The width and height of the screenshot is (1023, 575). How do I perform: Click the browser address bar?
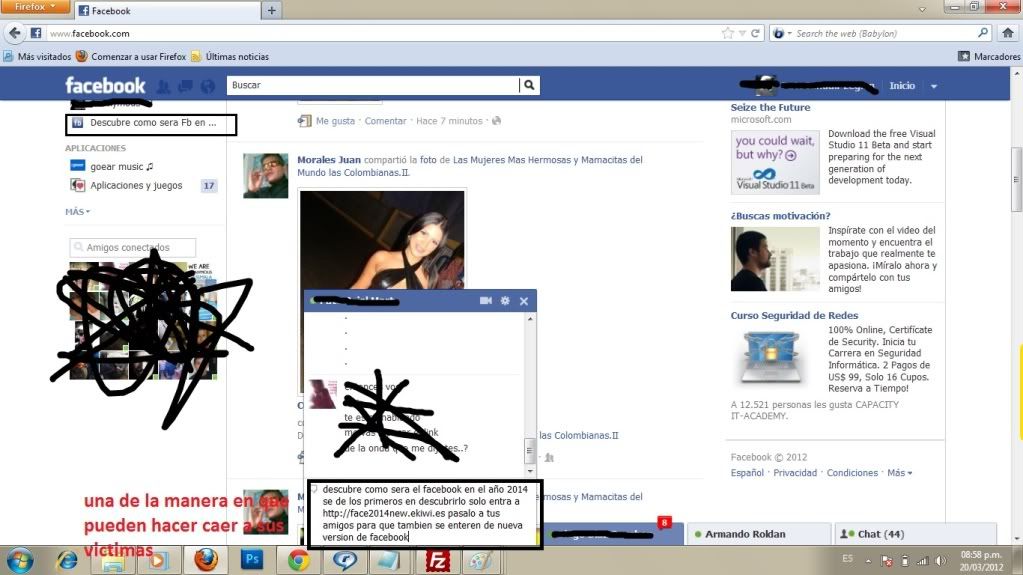(x=385, y=33)
